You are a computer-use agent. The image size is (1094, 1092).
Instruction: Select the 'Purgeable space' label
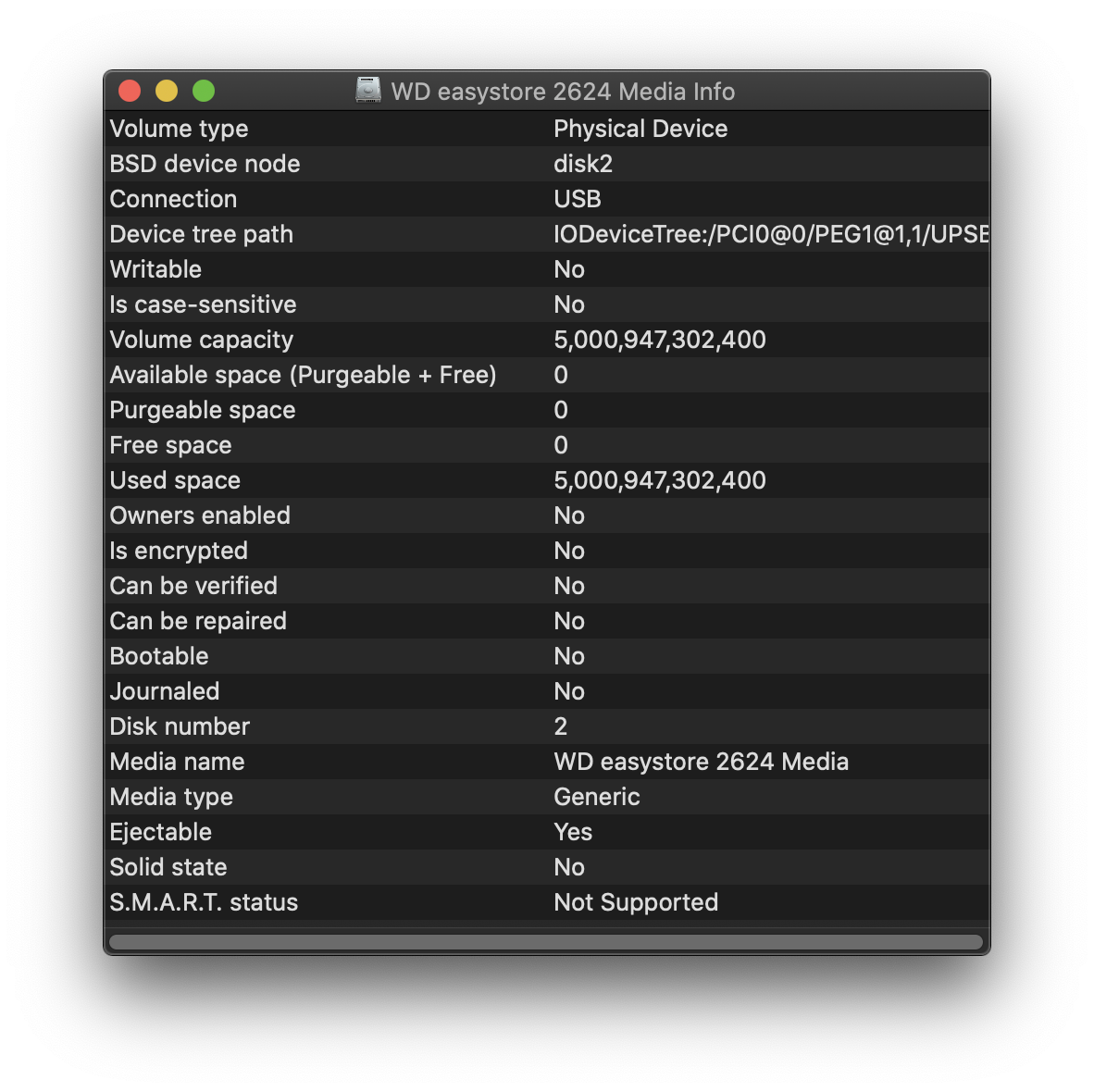coord(203,410)
